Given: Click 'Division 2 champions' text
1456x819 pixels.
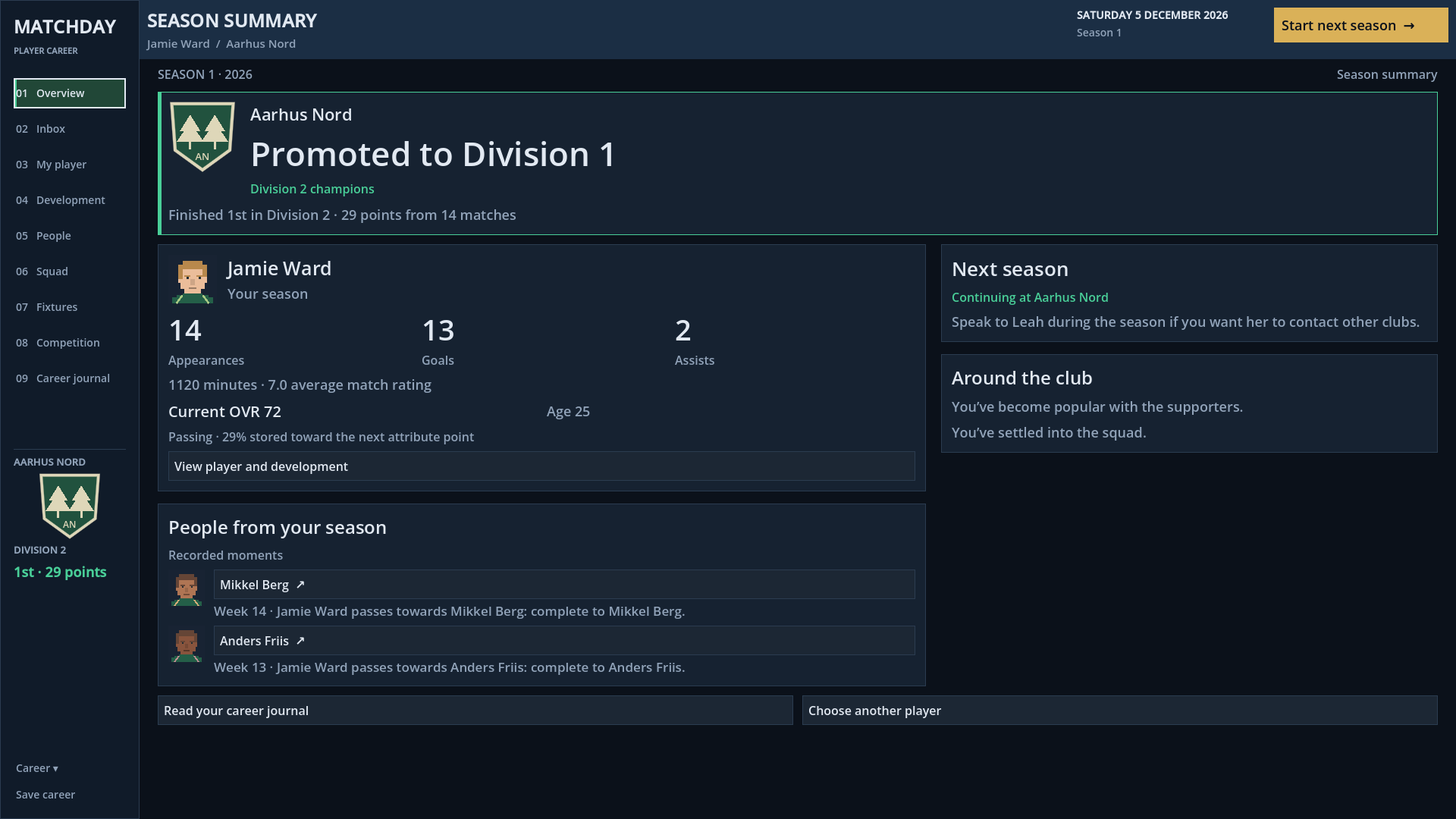Looking at the screenshot, I should pos(312,189).
